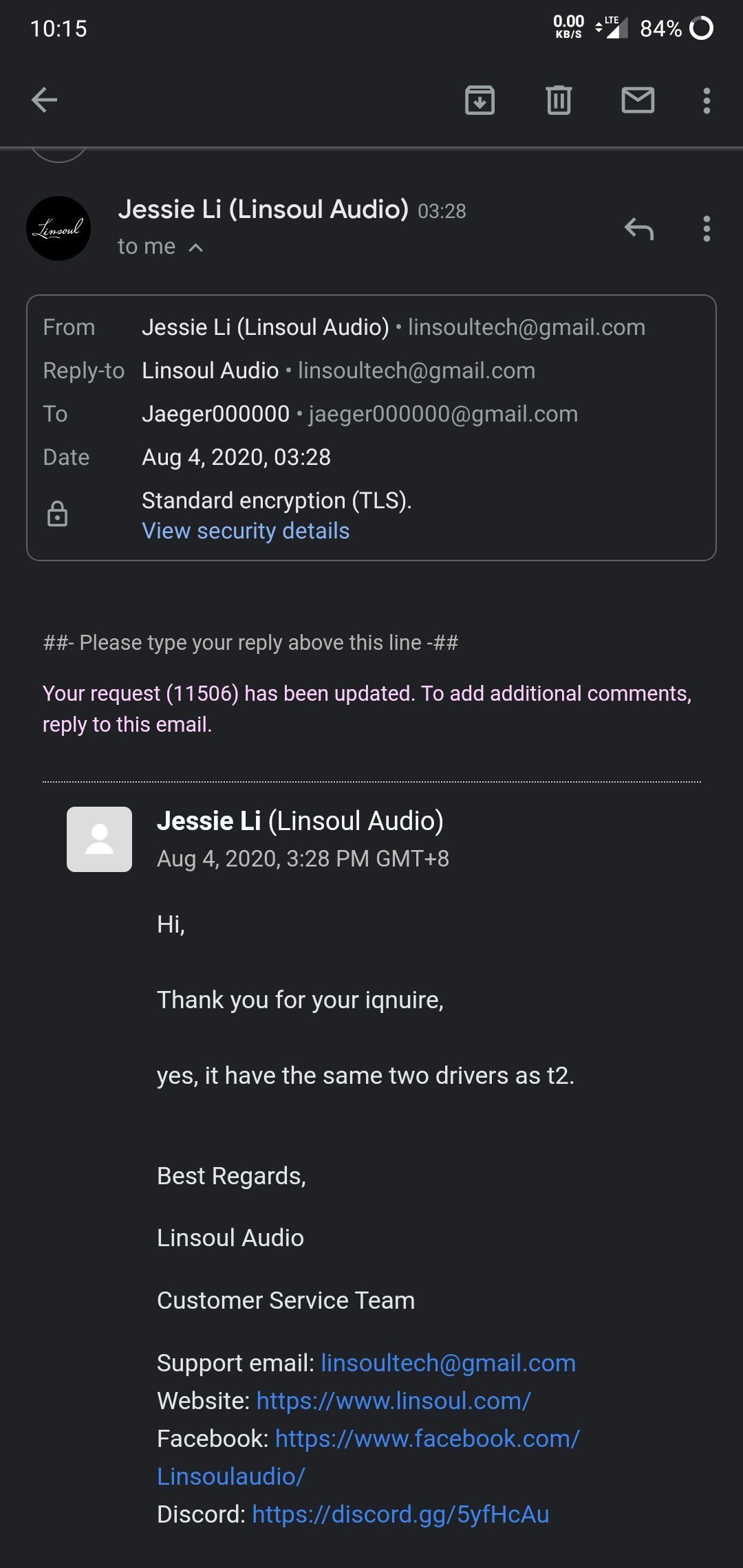
Task: Collapse recipient details next to 'to me'
Action: (196, 248)
